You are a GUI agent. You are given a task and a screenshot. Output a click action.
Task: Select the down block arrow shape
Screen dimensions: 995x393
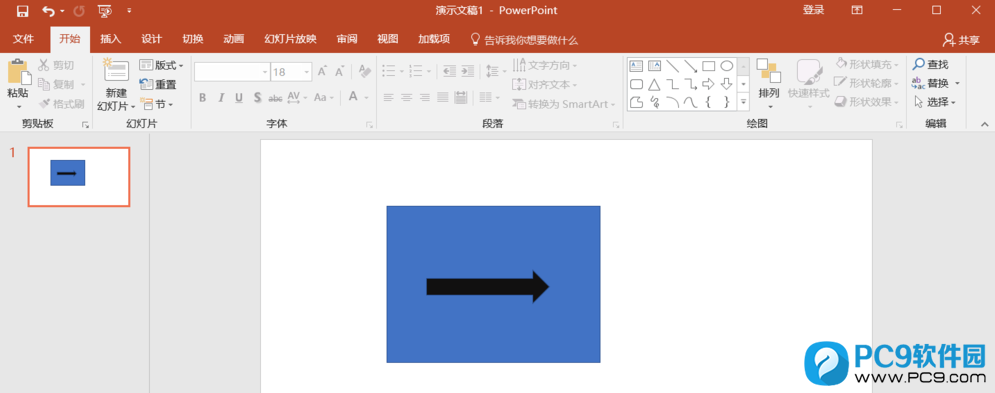coord(727,84)
